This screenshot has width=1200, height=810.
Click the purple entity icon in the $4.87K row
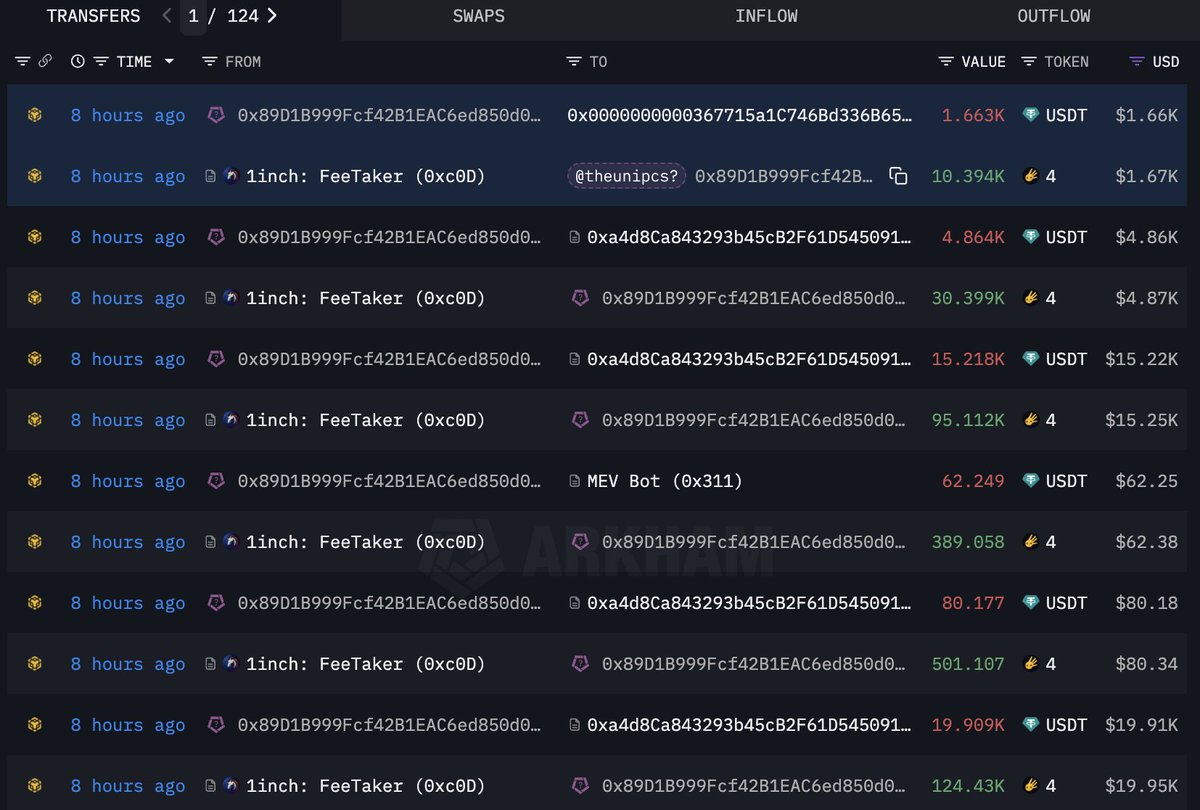pos(580,298)
